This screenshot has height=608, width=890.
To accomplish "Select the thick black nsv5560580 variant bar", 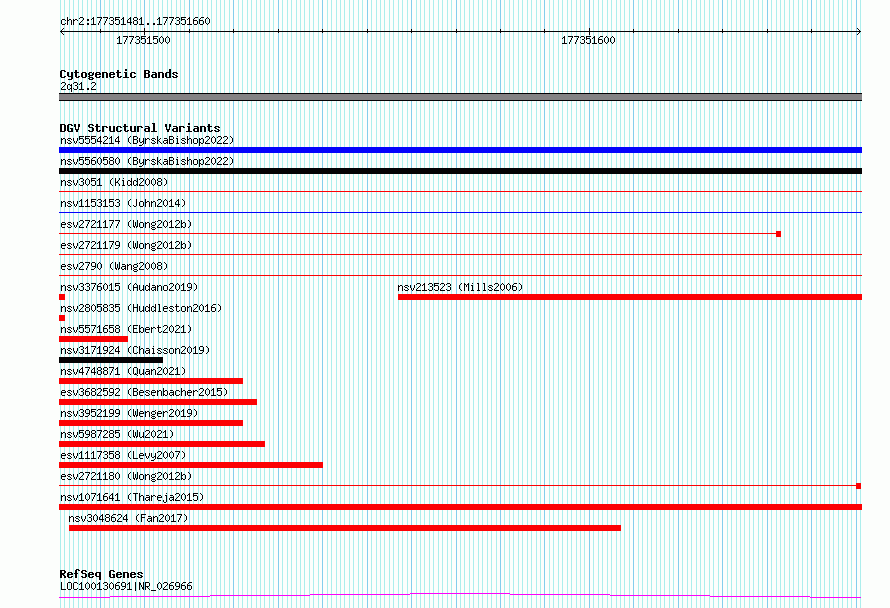I will click(460, 171).
